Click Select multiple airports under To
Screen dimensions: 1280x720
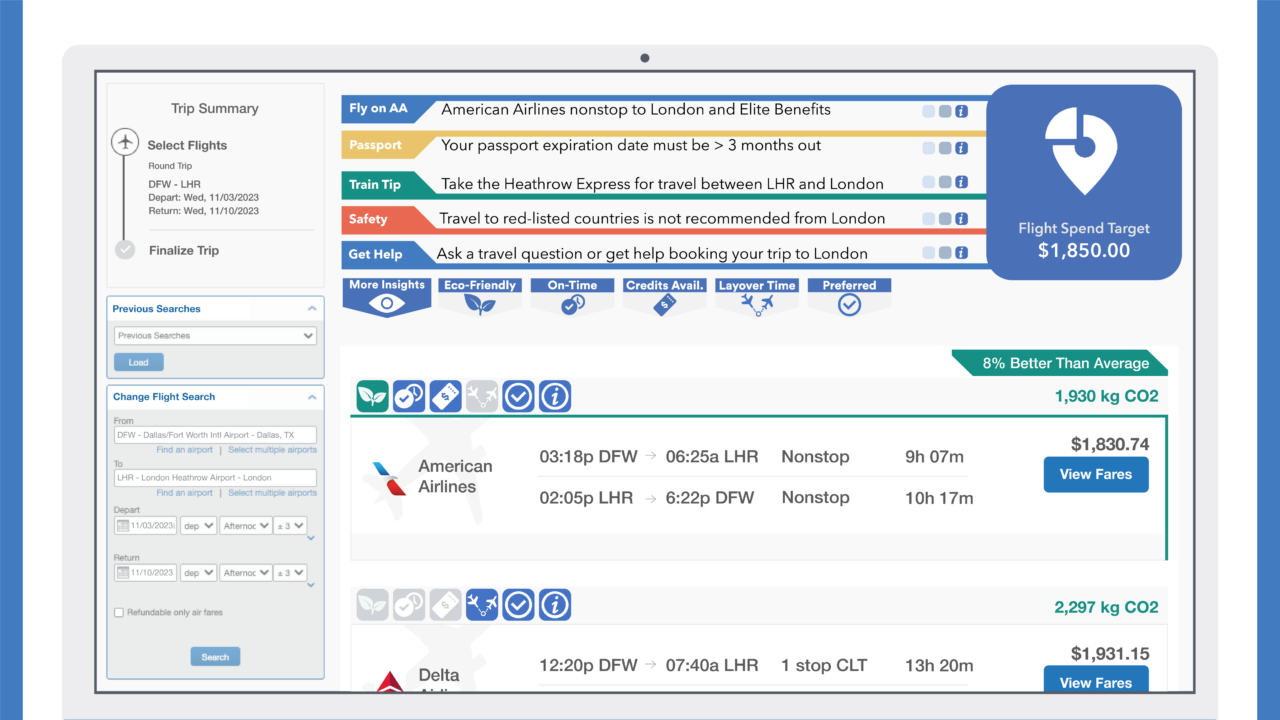point(272,493)
